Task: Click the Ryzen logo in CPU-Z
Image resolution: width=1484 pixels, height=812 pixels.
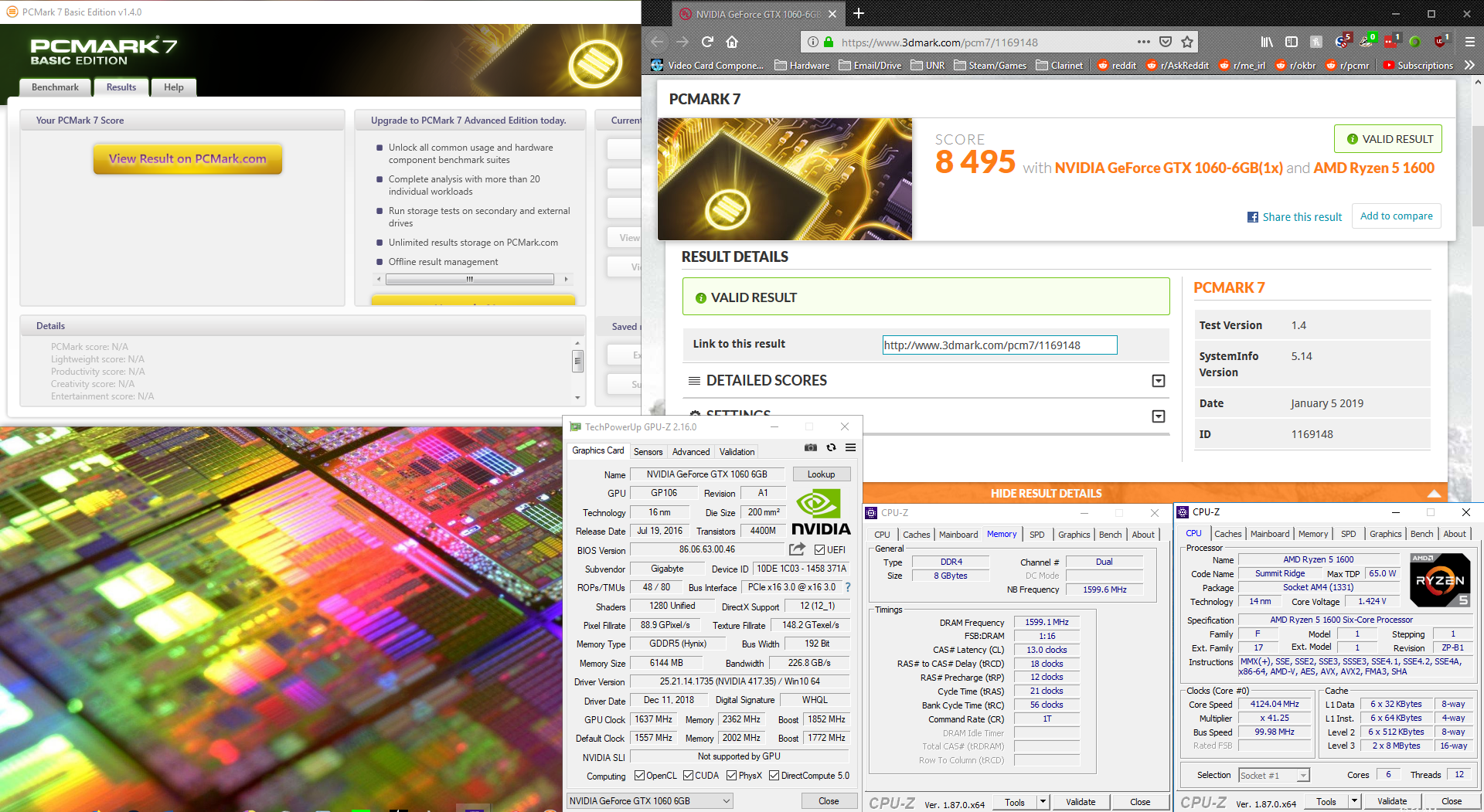Action: [x=1440, y=579]
